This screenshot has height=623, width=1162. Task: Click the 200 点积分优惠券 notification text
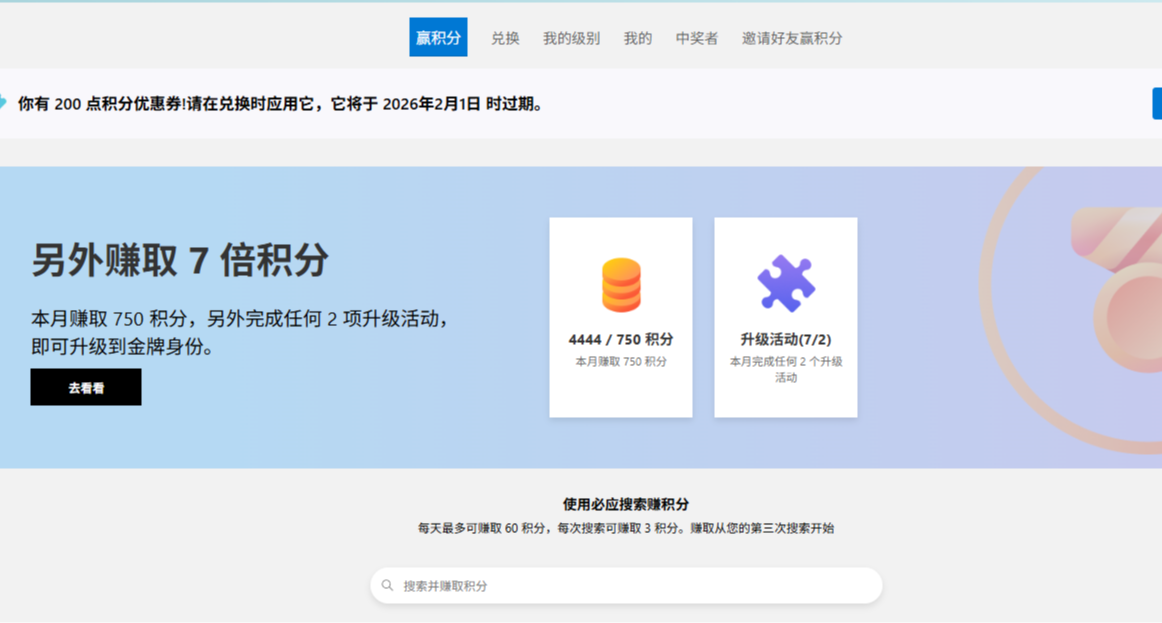282,104
